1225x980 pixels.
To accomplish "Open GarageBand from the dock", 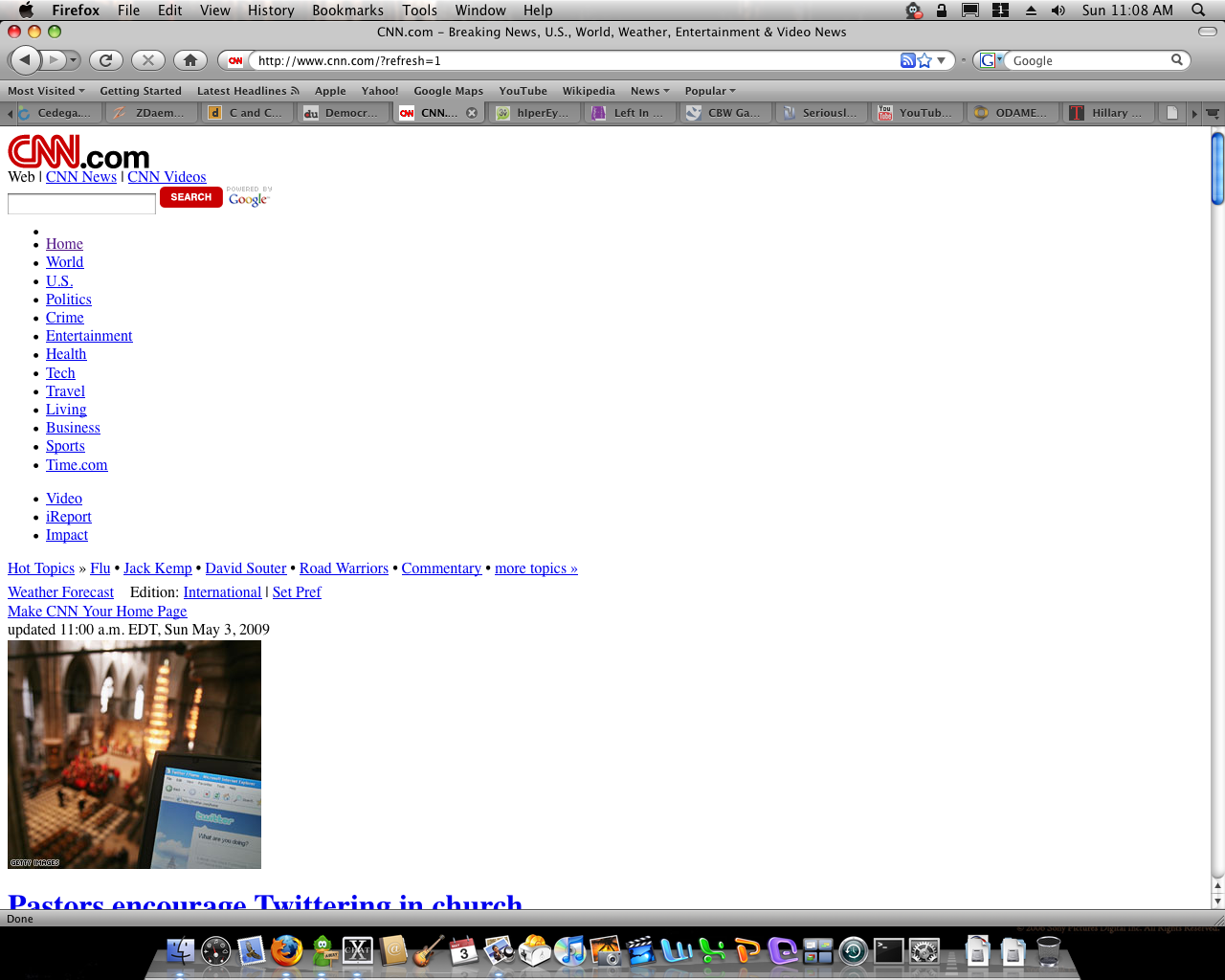I will tap(428, 951).
